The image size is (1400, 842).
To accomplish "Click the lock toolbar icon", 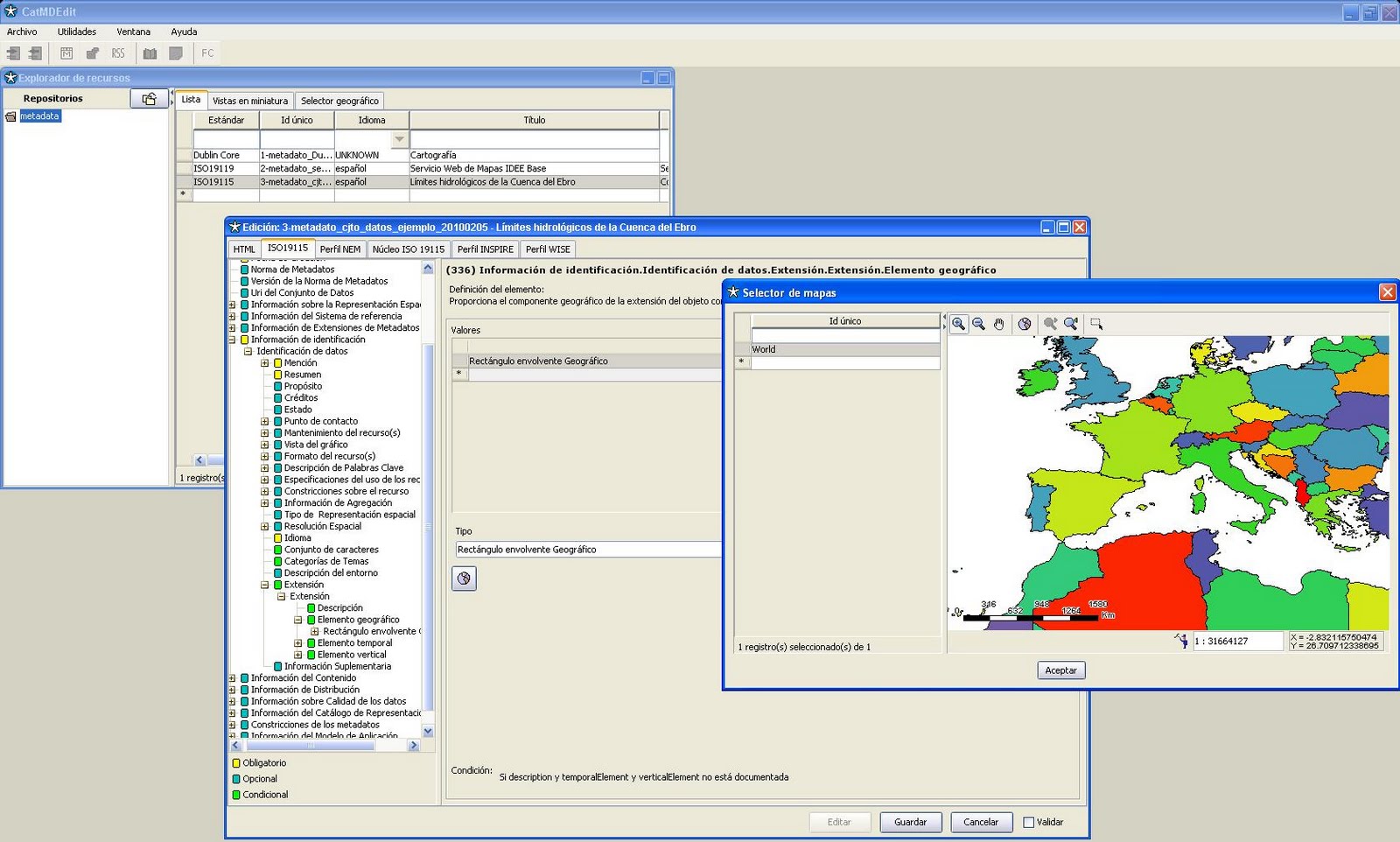I will [92, 53].
